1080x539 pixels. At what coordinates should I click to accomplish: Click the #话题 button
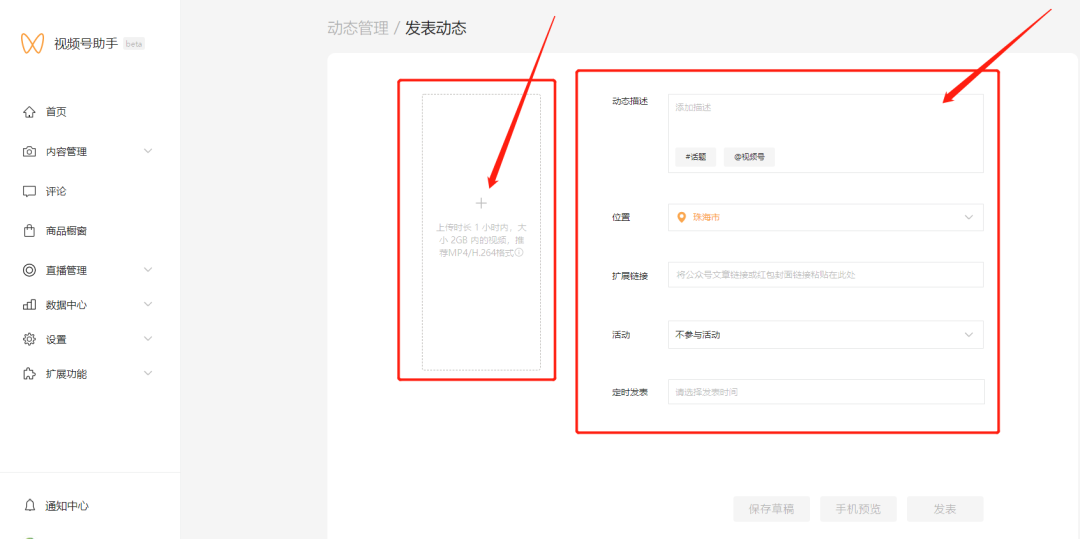[x=696, y=157]
